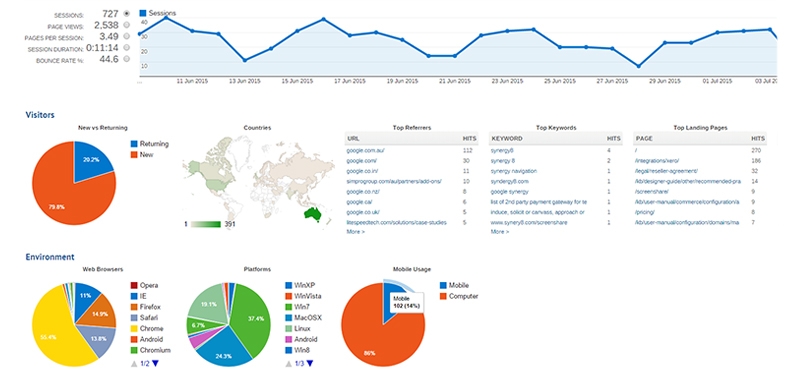Click the Returning legend color swatch
Image resolution: width=800 pixels, height=375 pixels.
pos(134,144)
